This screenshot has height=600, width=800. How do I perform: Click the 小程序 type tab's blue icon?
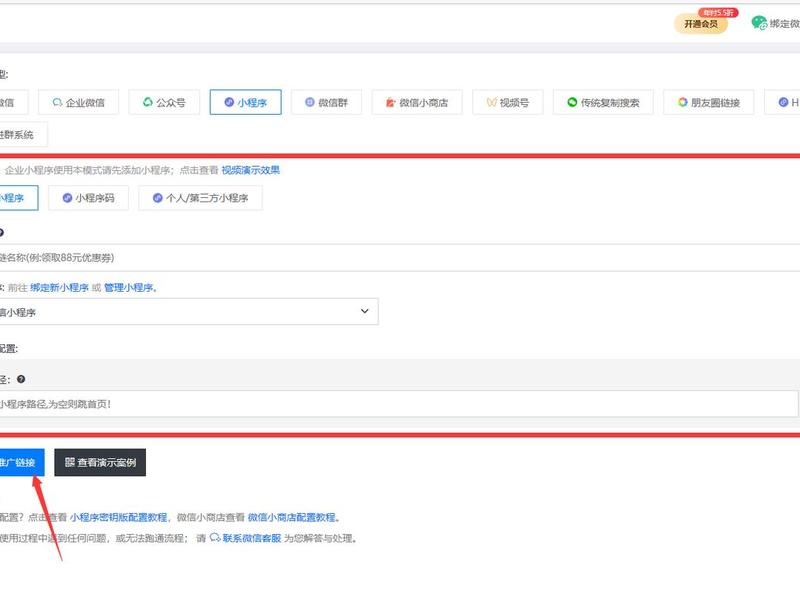coord(229,102)
